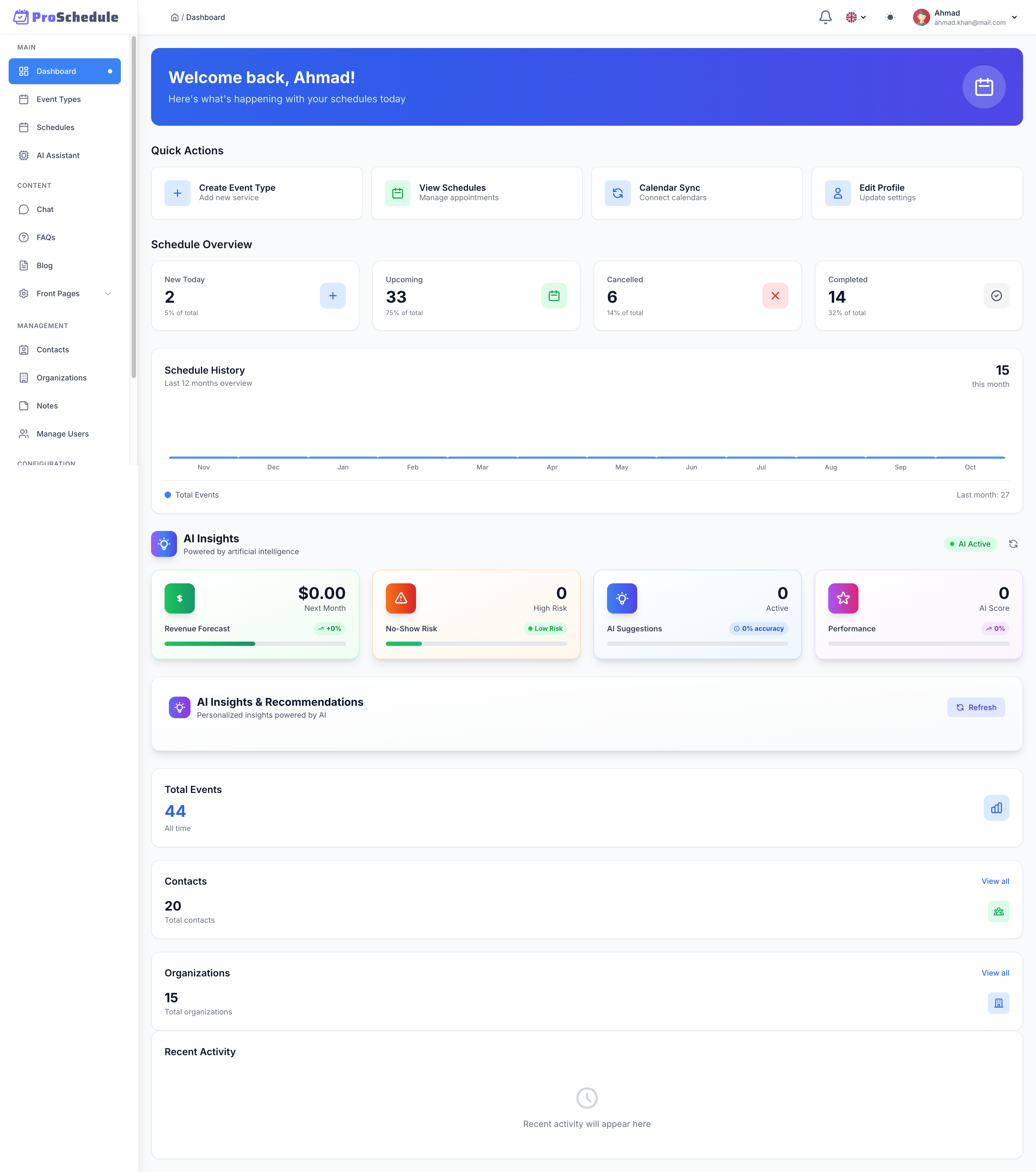
Task: Click the building icon in Organizations card
Action: tap(998, 1003)
